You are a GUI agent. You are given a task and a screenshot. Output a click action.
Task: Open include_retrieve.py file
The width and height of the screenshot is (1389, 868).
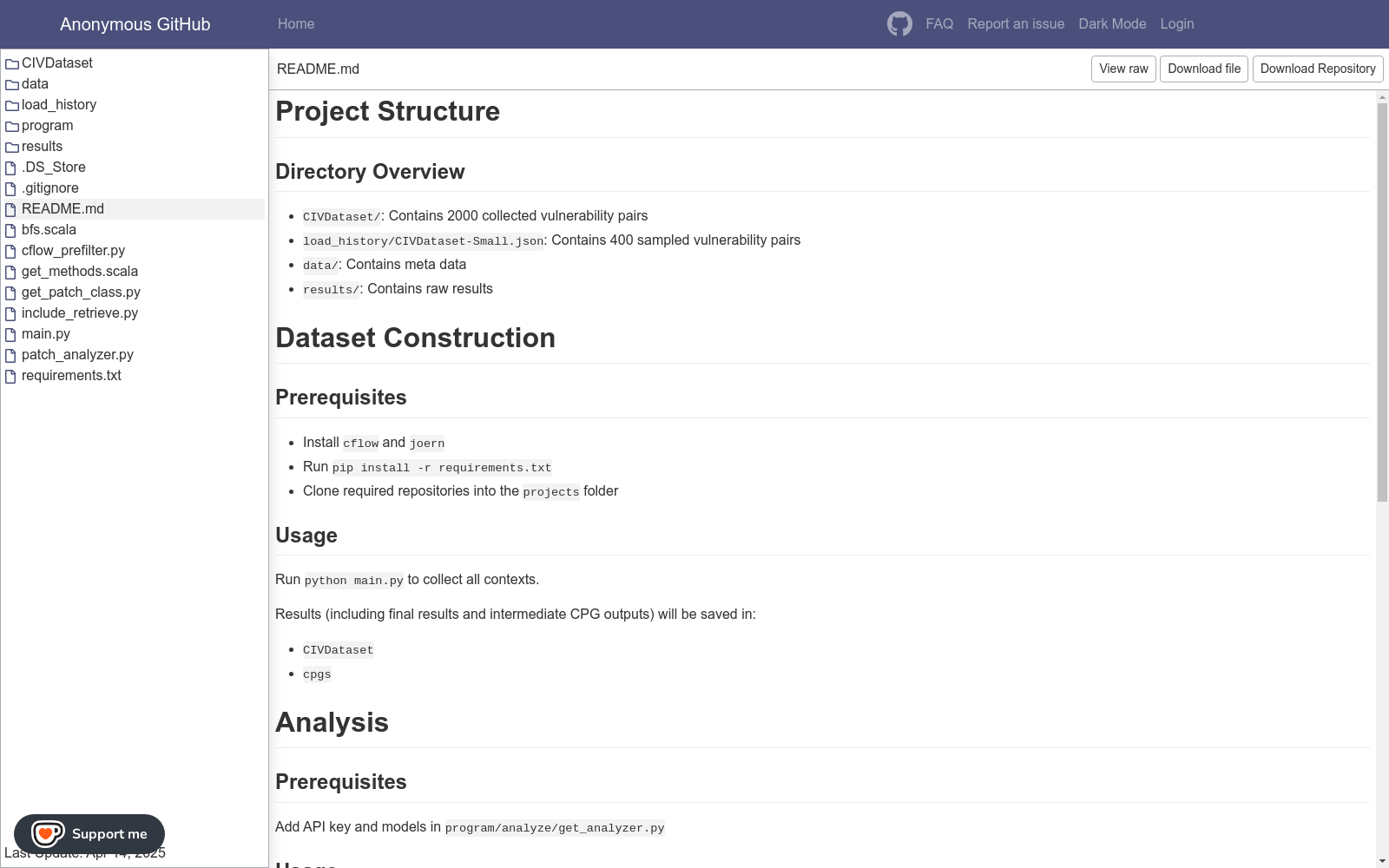(80, 312)
